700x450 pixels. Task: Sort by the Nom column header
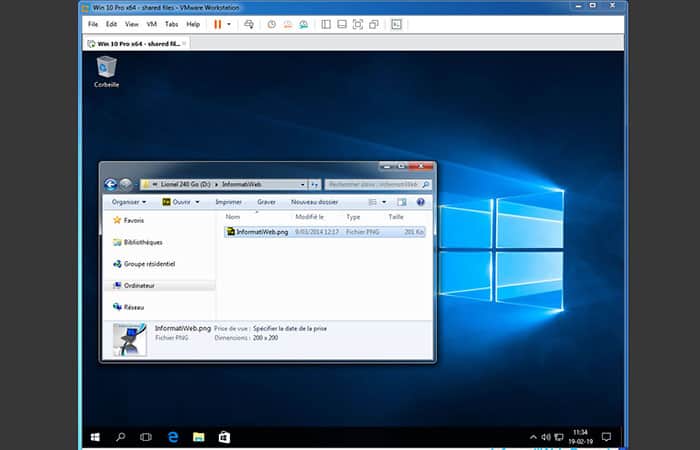[233, 217]
